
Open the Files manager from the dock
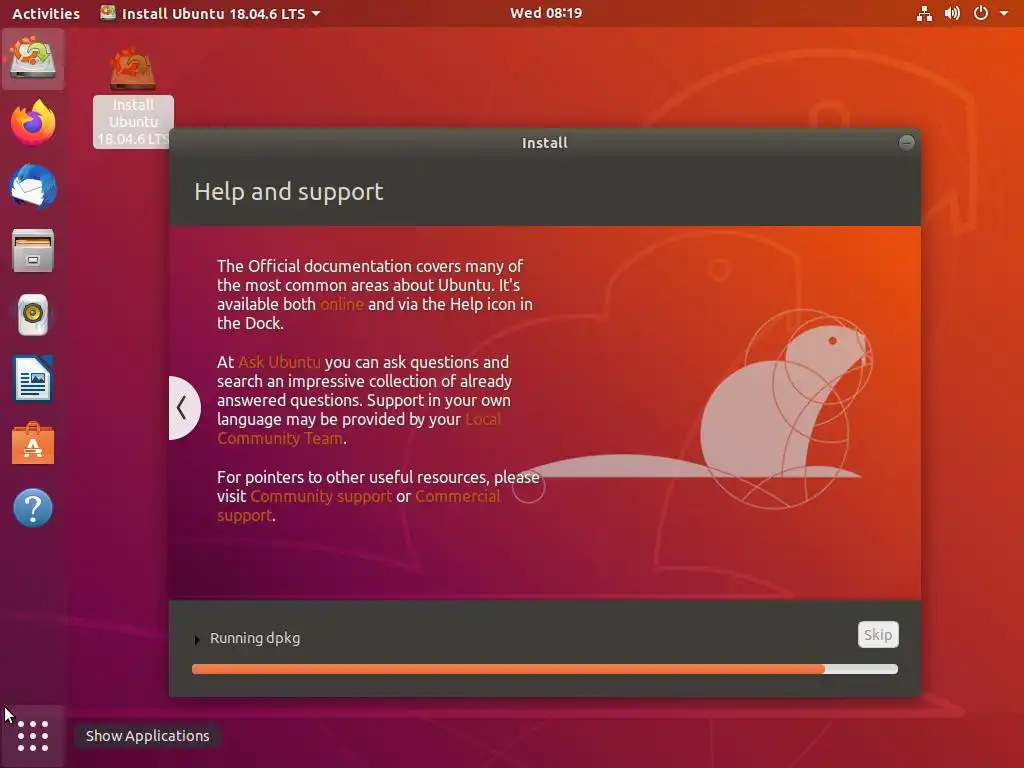[33, 251]
